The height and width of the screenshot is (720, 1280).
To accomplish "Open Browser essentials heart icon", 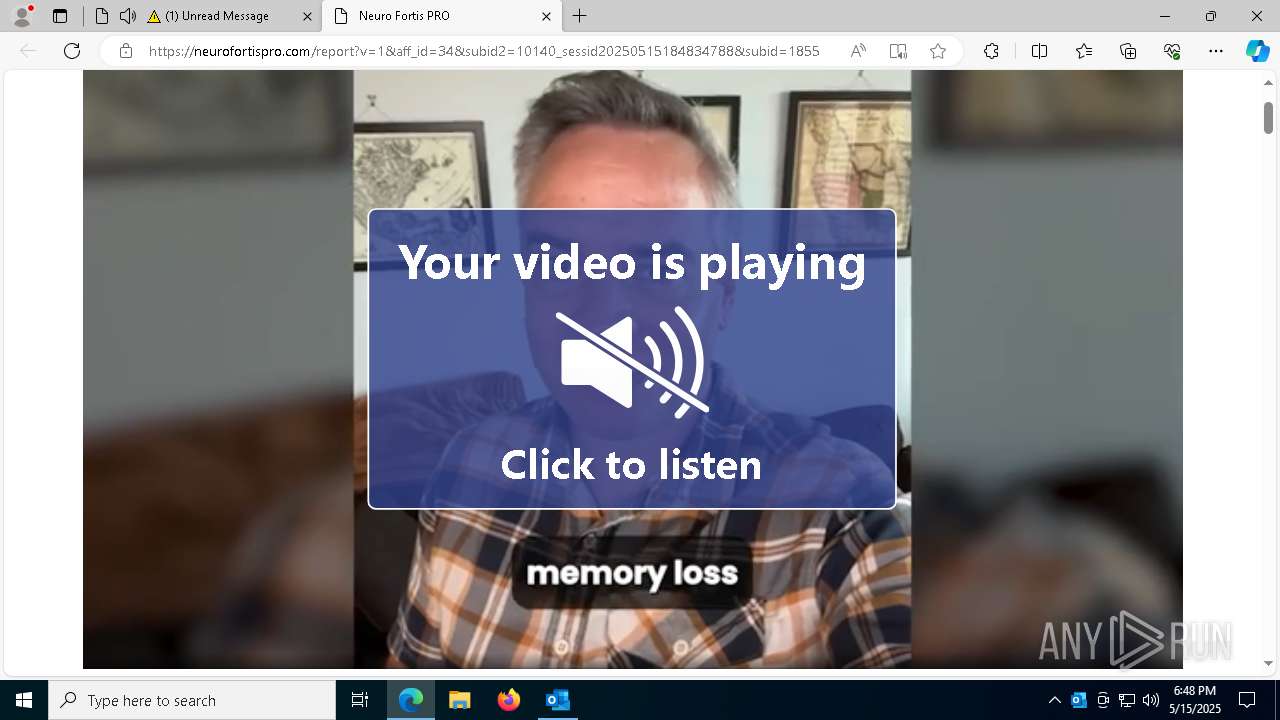I will click(1172, 51).
